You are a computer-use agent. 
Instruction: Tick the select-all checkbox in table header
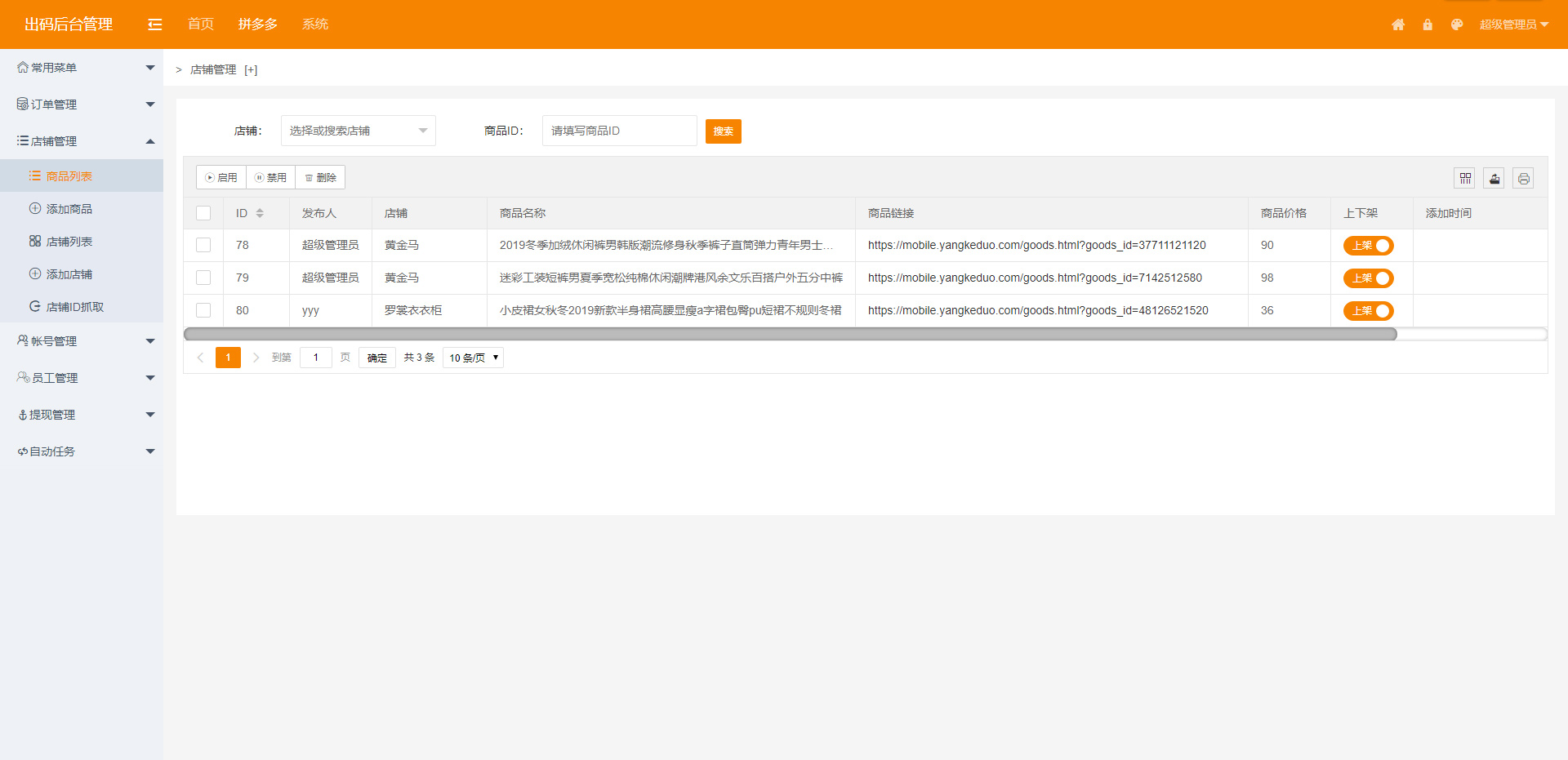(203, 213)
